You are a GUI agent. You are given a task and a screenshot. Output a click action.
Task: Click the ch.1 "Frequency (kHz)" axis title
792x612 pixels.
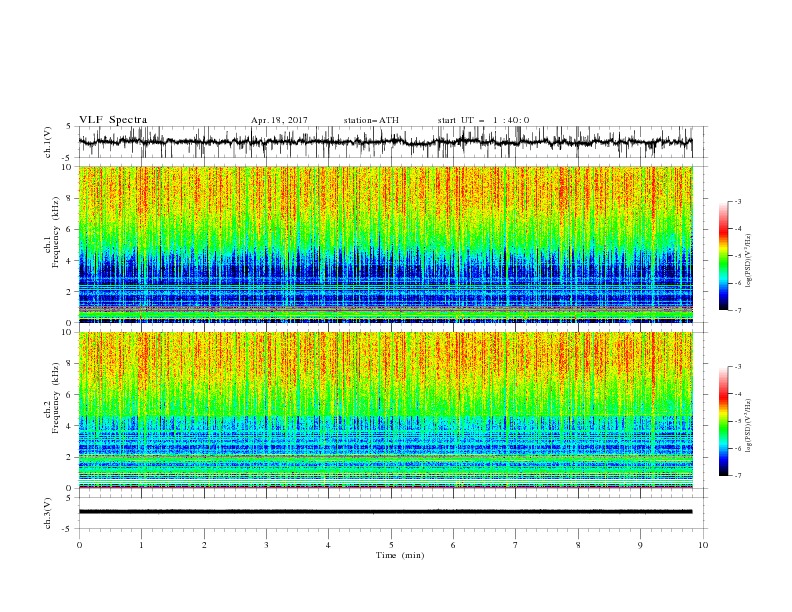(x=56, y=233)
